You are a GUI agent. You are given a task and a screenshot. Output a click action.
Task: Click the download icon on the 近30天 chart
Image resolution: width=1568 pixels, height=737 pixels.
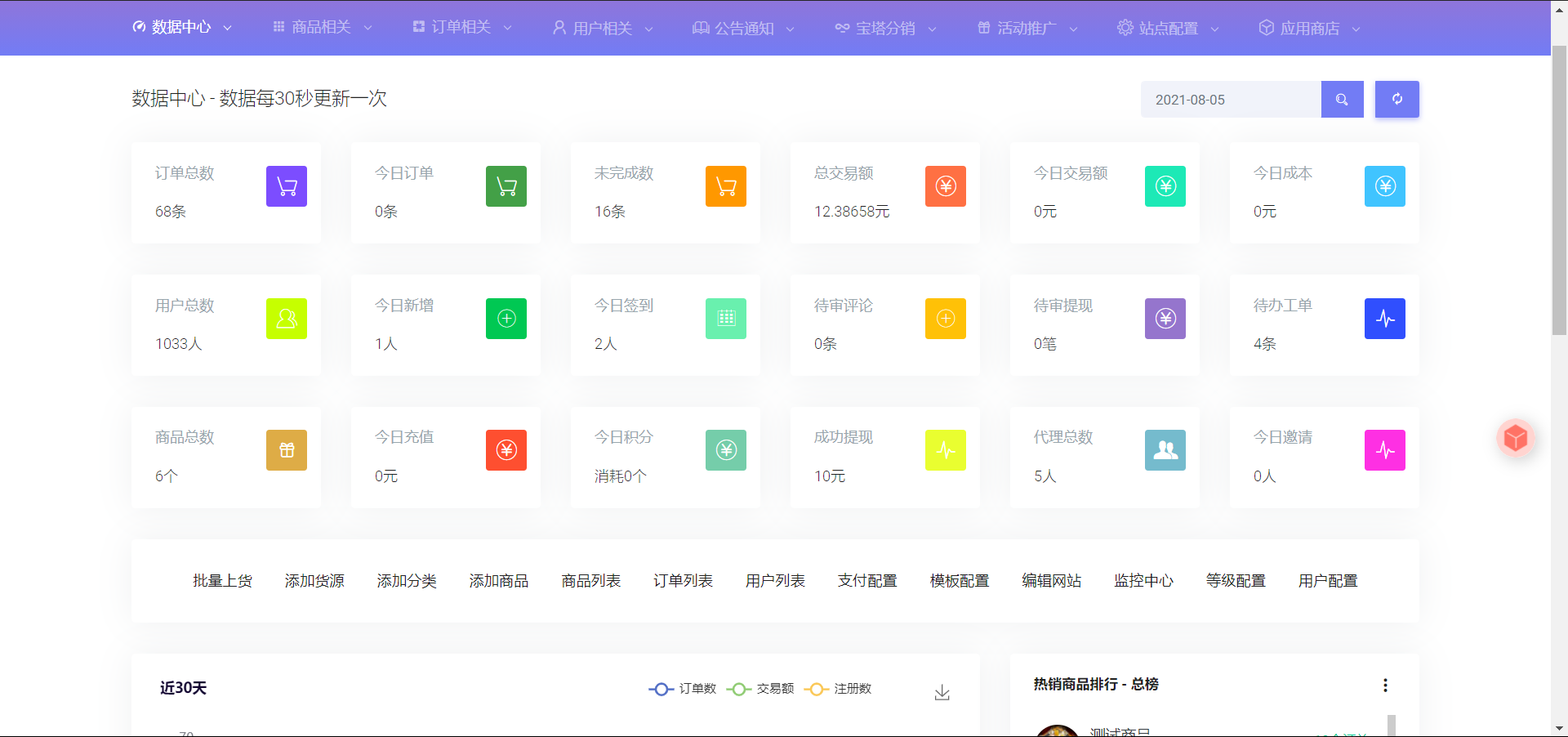942,690
